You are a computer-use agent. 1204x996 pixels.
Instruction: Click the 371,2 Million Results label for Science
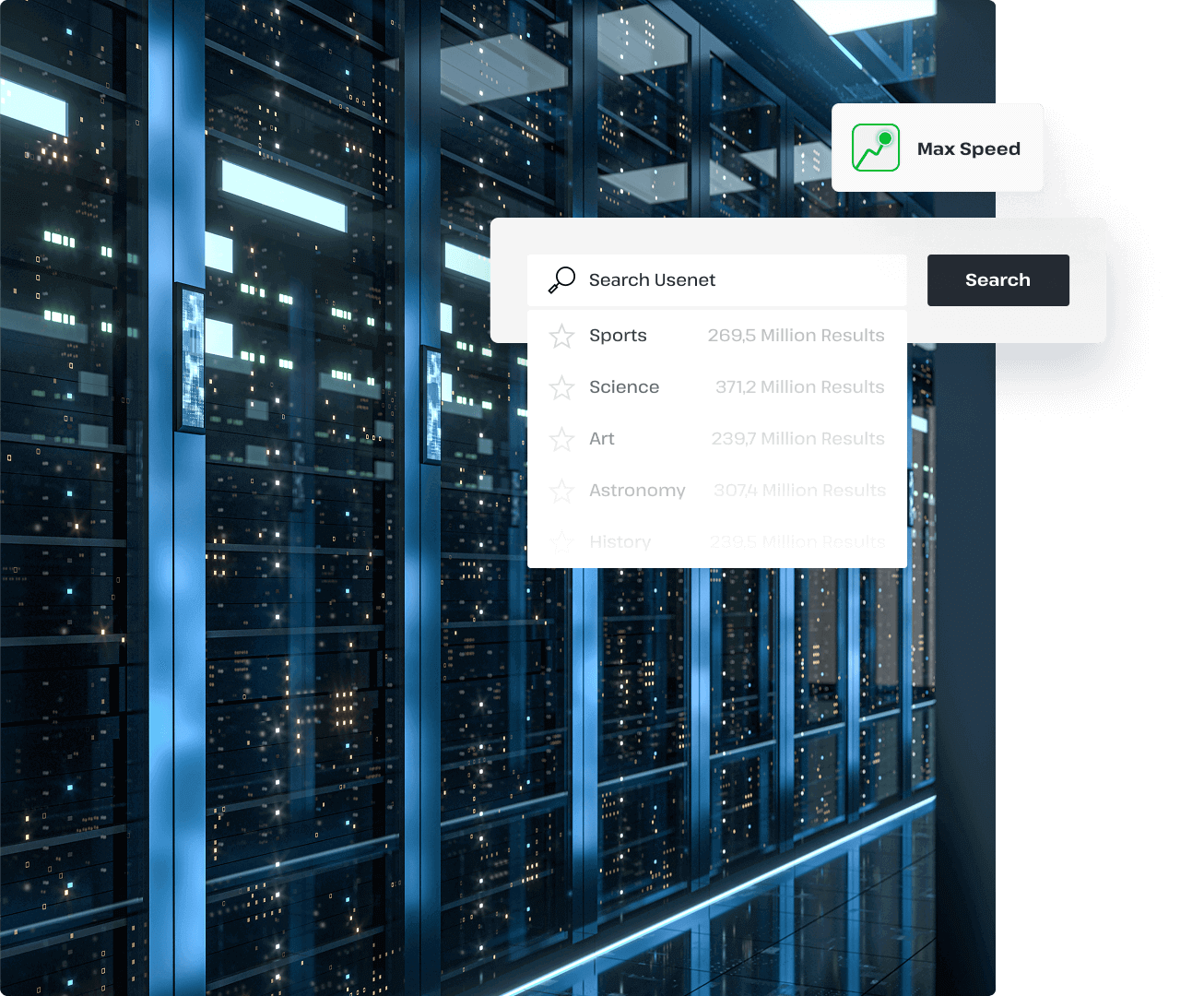pyautogui.click(x=798, y=387)
